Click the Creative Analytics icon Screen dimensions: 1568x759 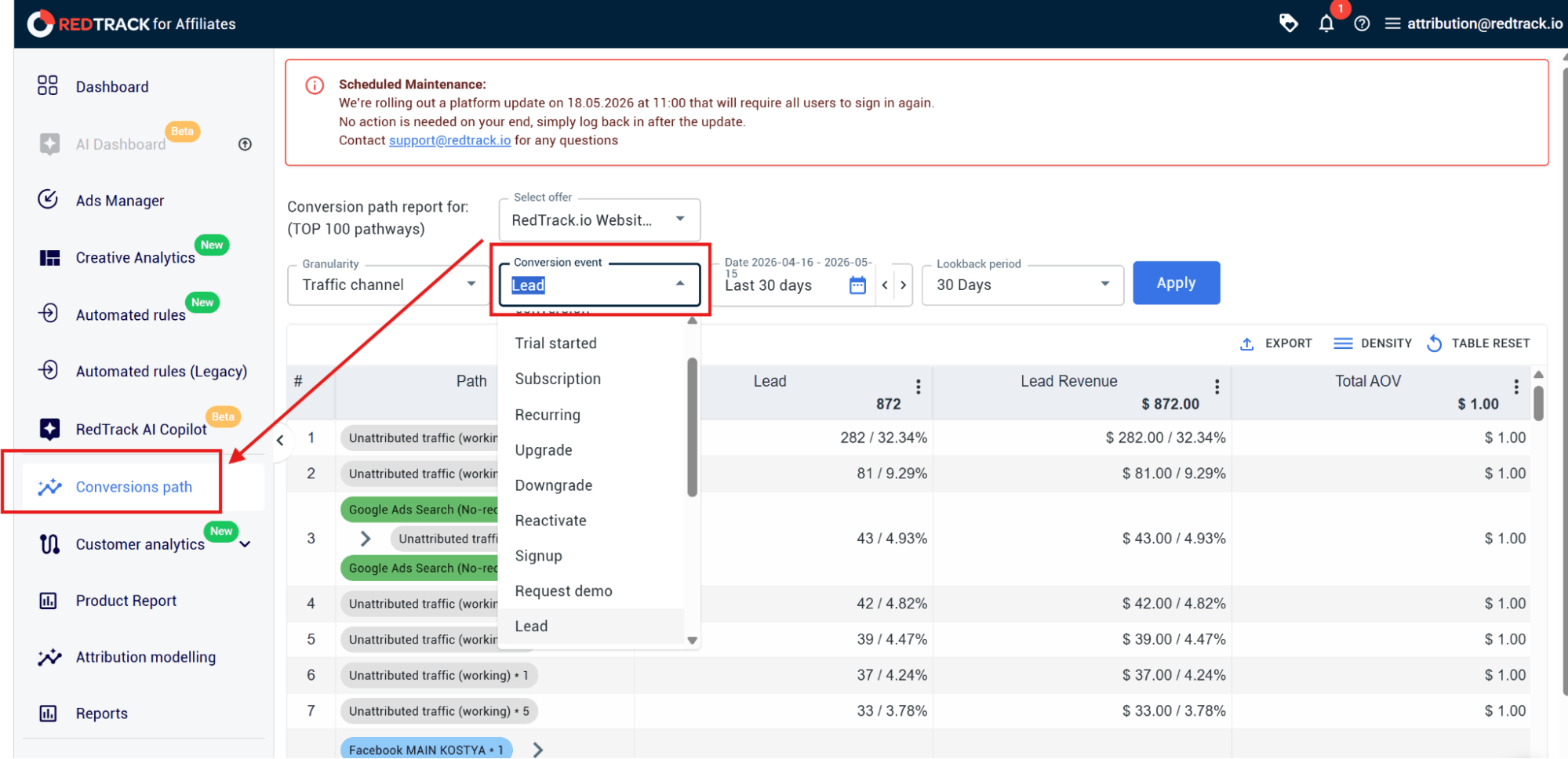tap(49, 257)
